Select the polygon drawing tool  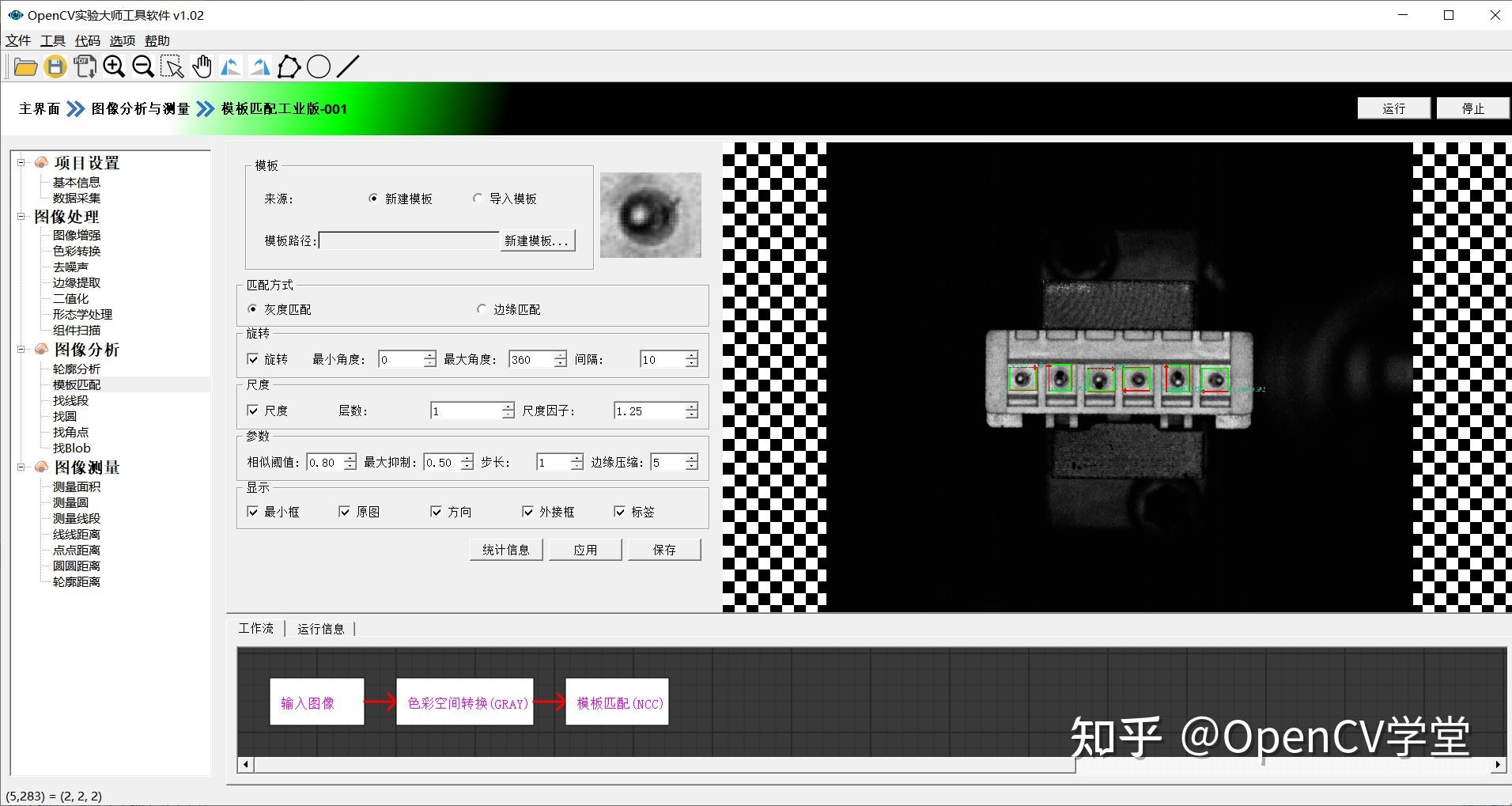[x=289, y=66]
